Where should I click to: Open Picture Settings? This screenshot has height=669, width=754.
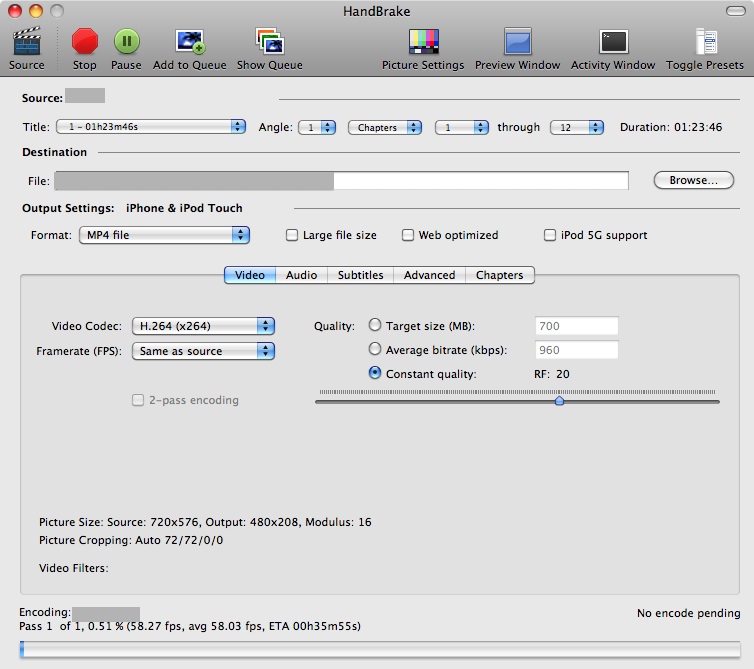(x=423, y=42)
